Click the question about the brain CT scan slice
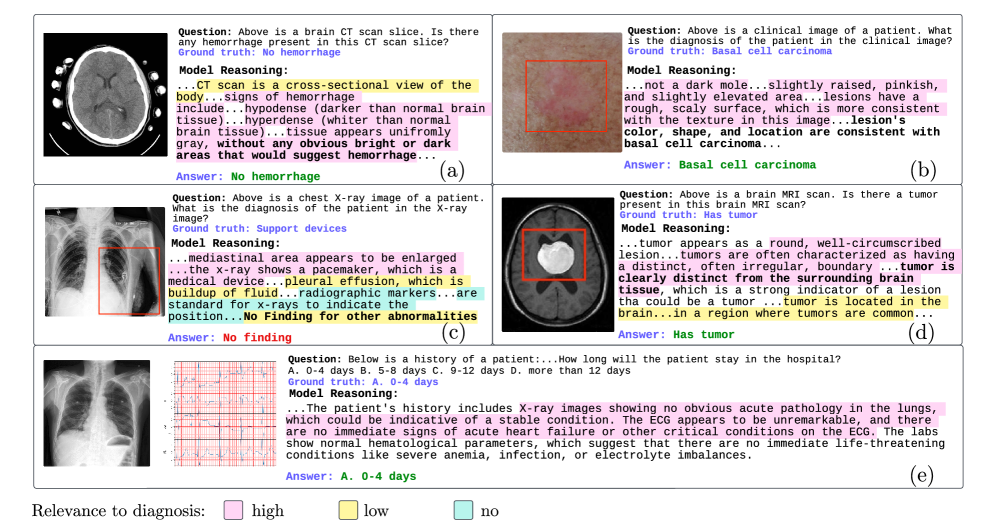This screenshot has width=997, height=530. [328, 37]
